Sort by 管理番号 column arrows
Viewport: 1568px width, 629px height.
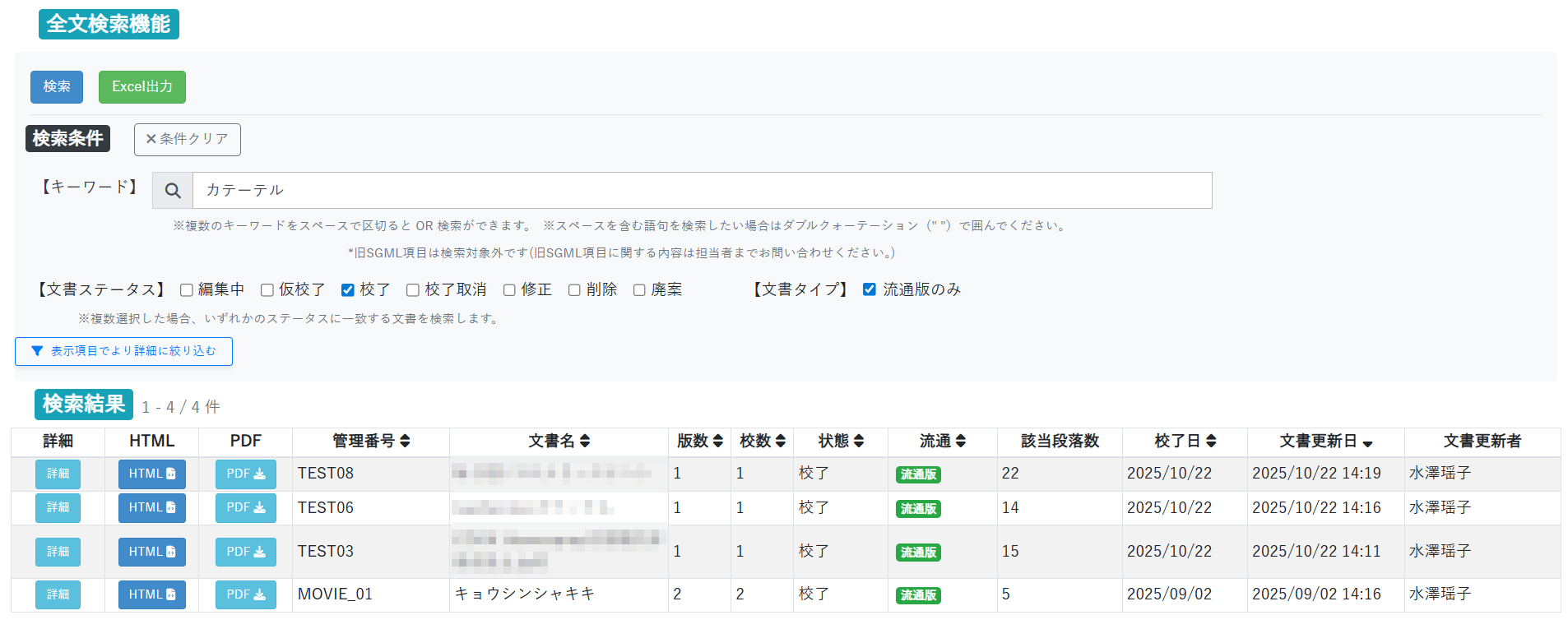[405, 442]
